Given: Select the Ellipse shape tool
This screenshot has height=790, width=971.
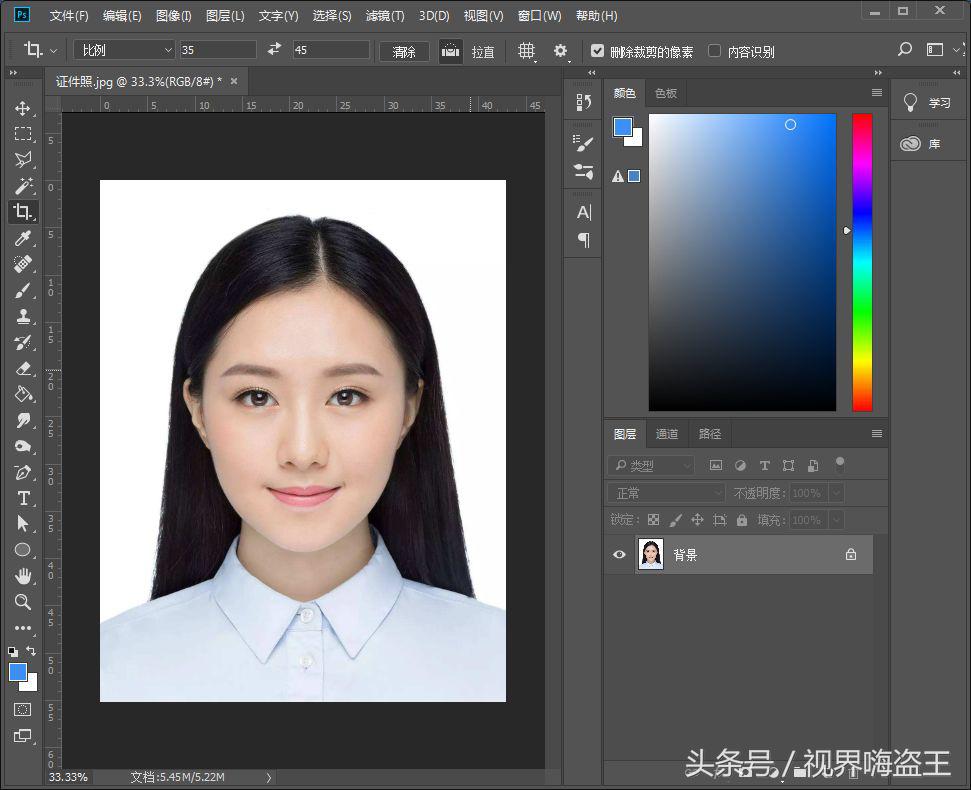Looking at the screenshot, I should (23, 550).
